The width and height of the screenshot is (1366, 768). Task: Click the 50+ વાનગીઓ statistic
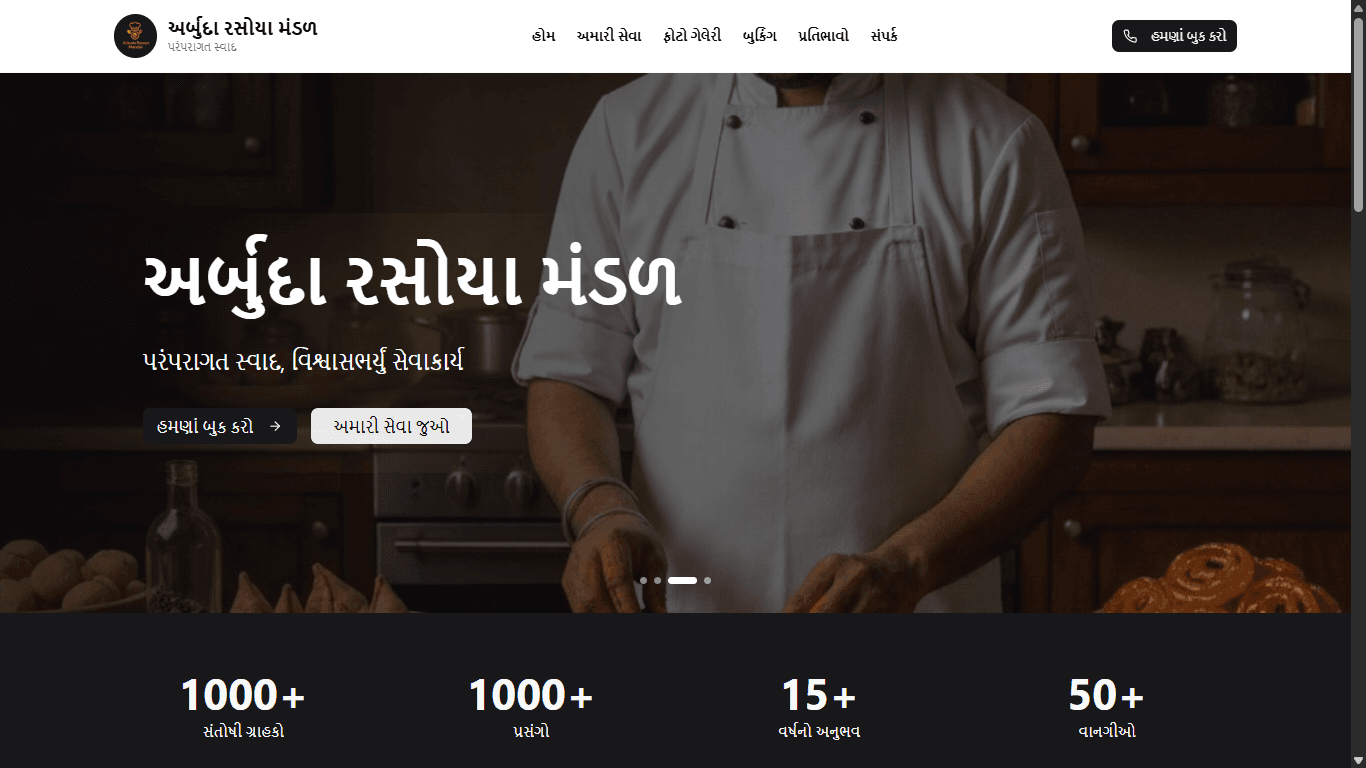(x=1106, y=708)
